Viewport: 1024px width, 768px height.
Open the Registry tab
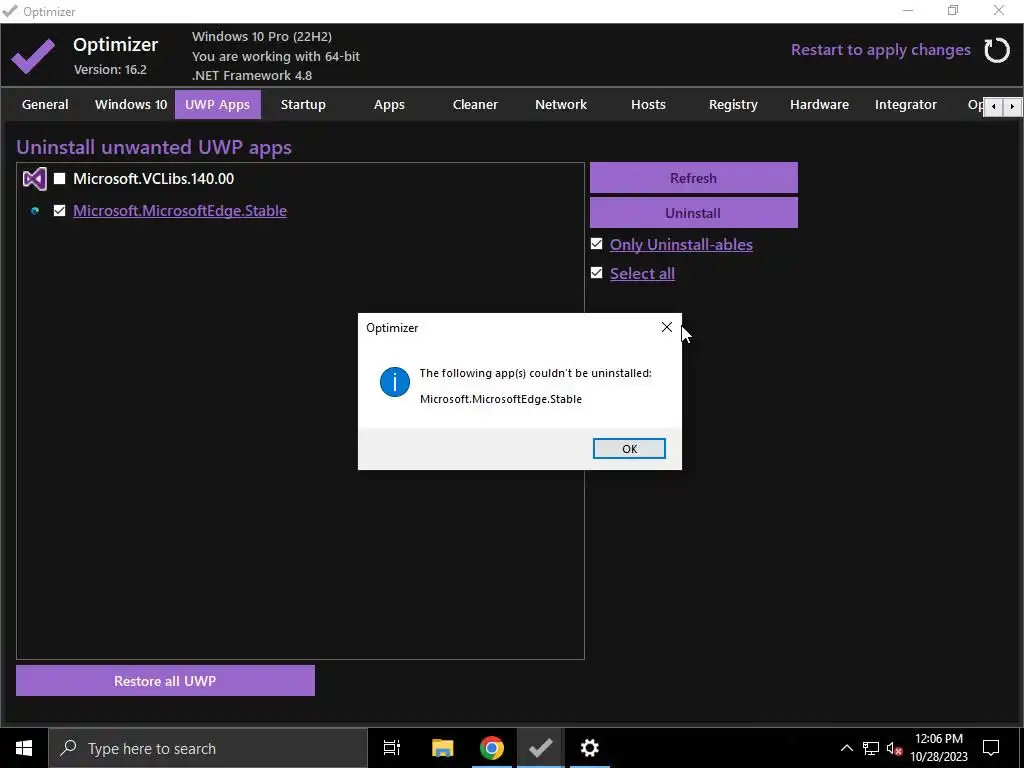[x=733, y=104]
